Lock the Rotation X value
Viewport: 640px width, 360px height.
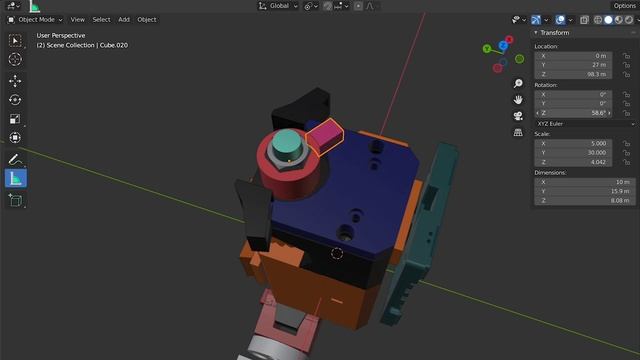[626, 94]
